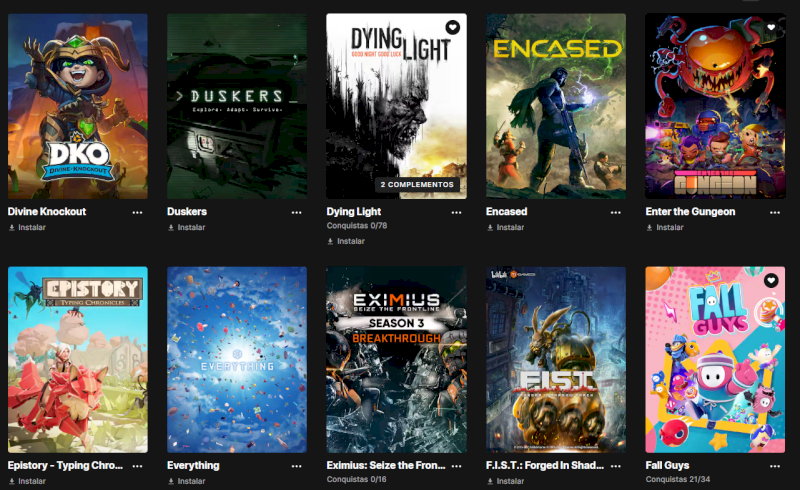Click download icon under Duskers
Screen dimensions: 800x490
click(171, 228)
